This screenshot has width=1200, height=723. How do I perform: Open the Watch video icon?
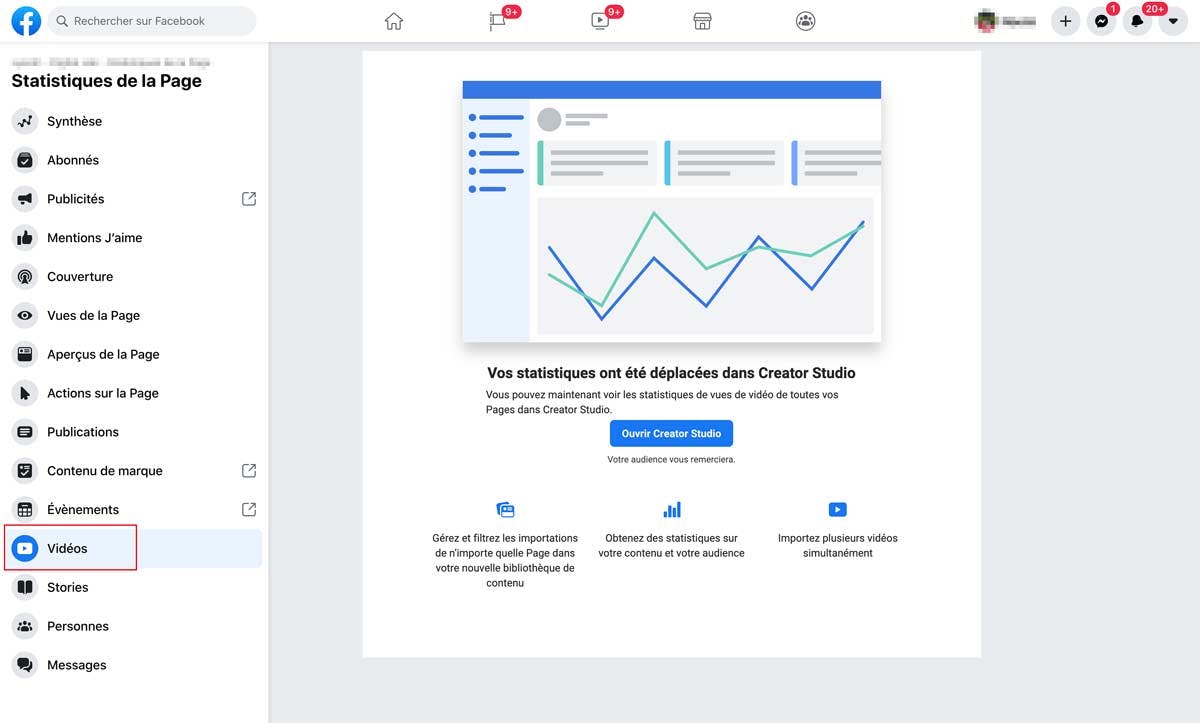(600, 21)
